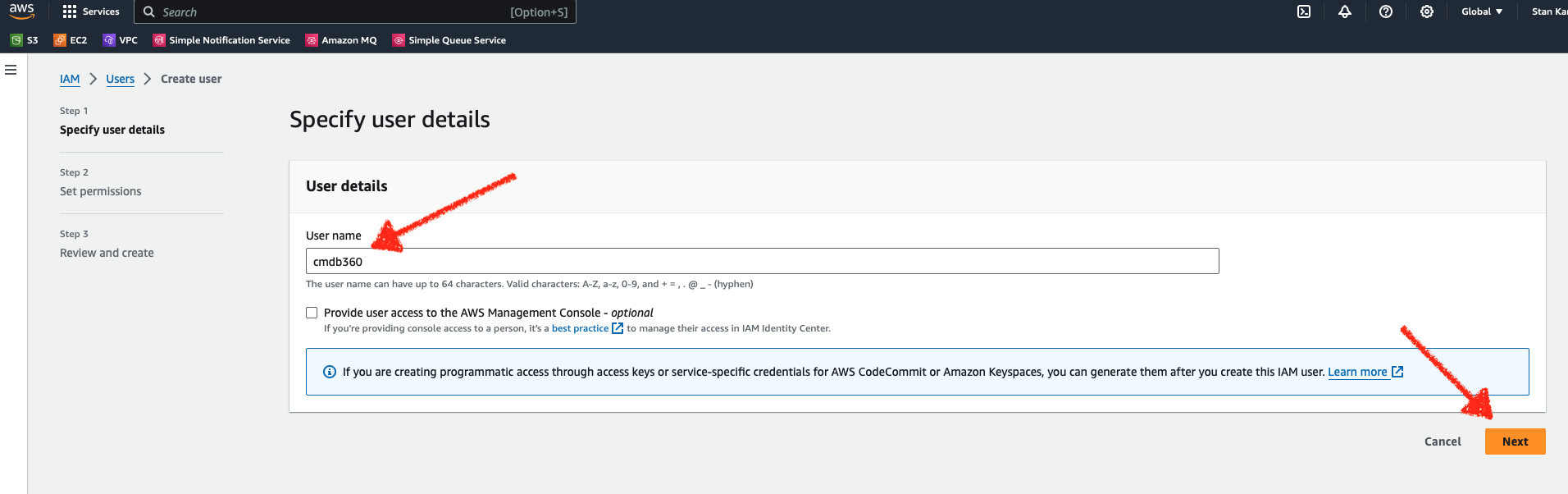Select Step 2 Set permissions
Viewport: 1568px width, 494px height.
pos(100,191)
